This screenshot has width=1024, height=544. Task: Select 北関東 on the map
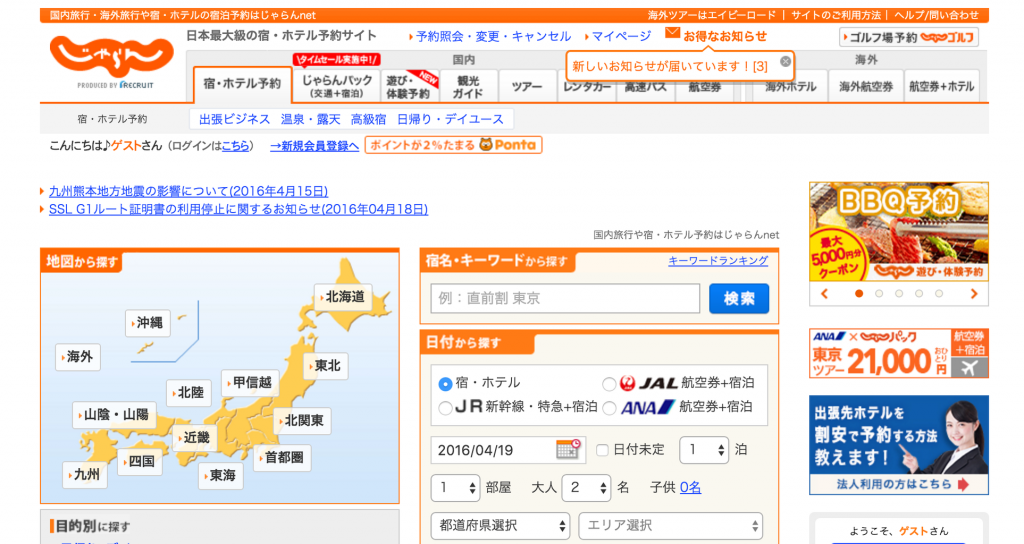coord(302,421)
